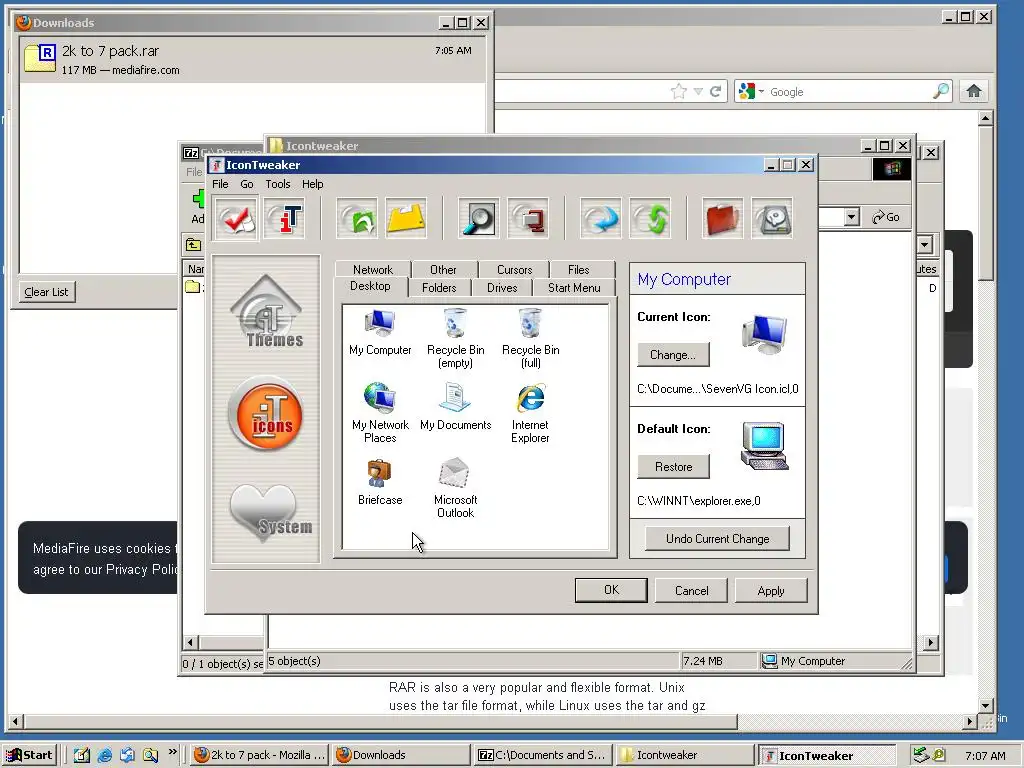Click the red folder toolbar icon
Screen dimensions: 1024x768
click(722, 219)
